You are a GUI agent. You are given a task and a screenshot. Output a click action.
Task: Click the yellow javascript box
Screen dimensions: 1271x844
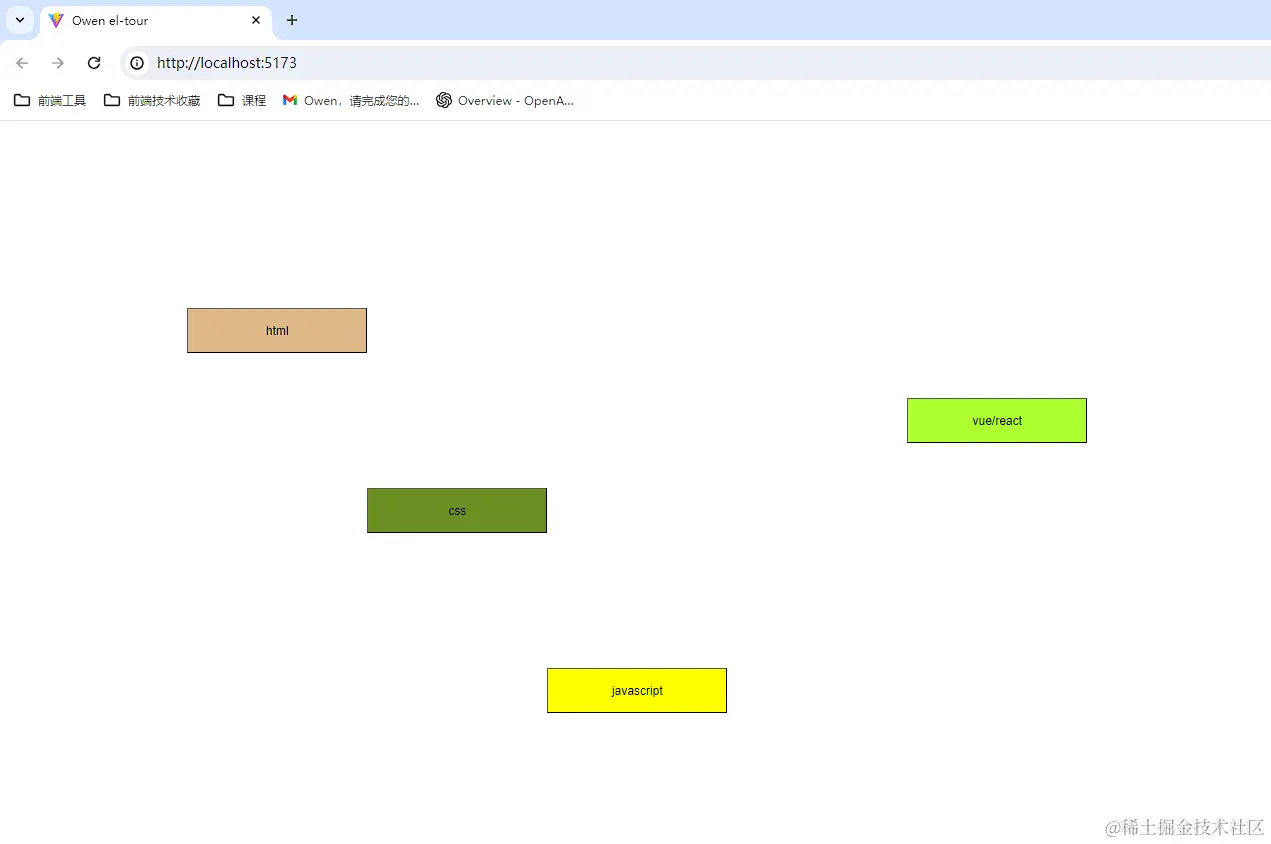(637, 690)
